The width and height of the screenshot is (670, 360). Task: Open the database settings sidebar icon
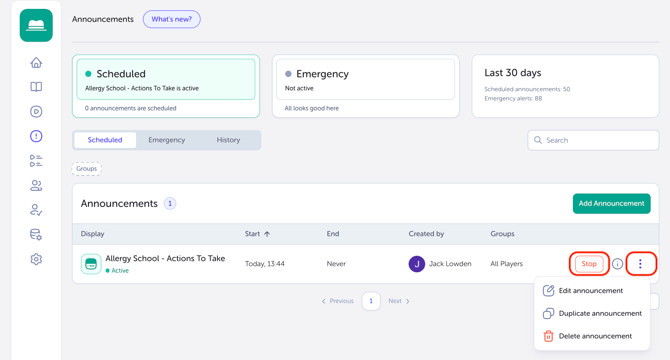pyautogui.click(x=36, y=234)
